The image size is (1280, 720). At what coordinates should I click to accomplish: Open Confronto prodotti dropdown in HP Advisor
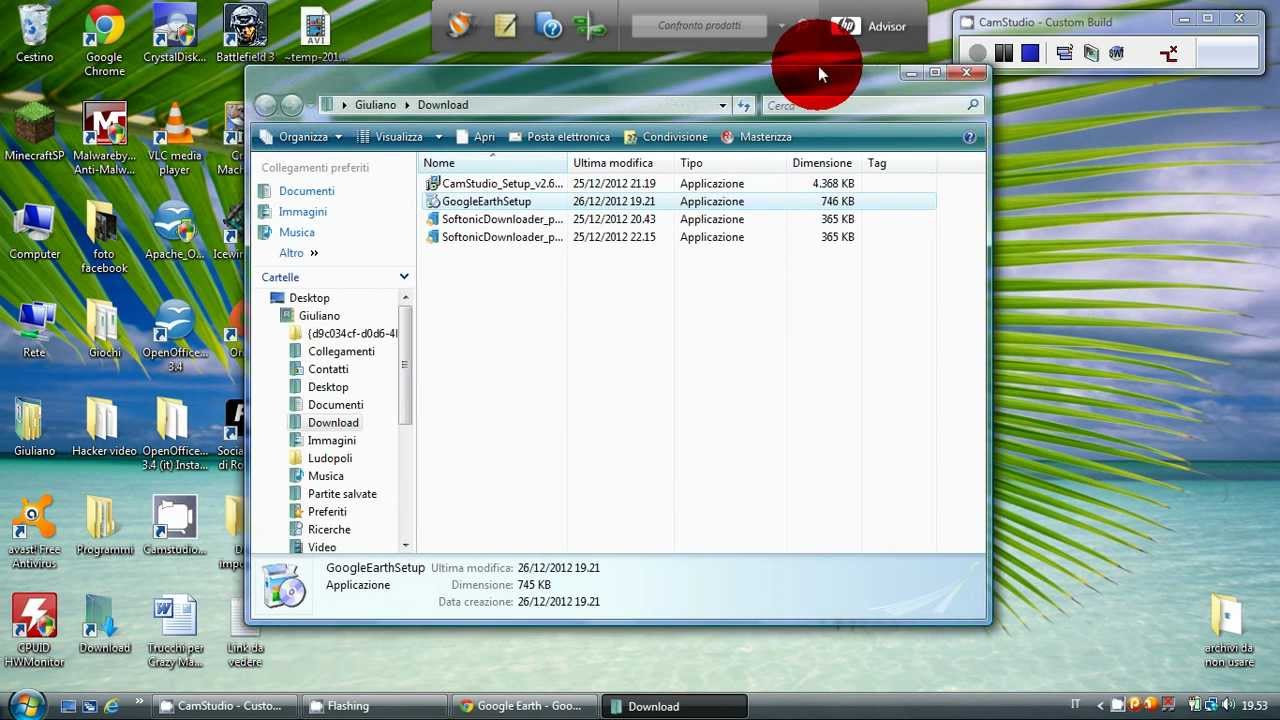click(781, 26)
